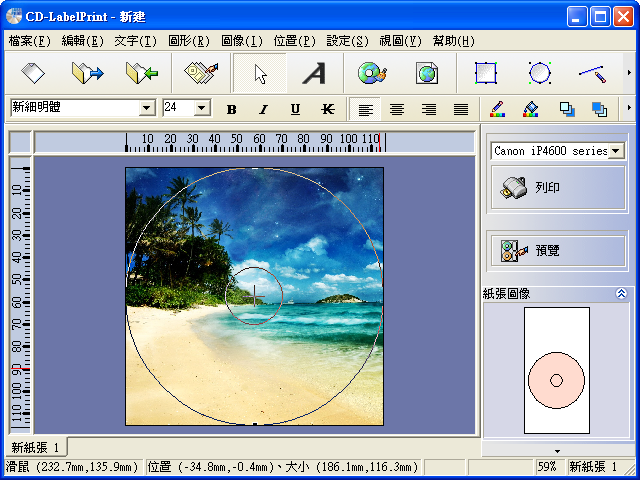
Task: Click the CD-LabelPrint title bar icon
Action: click(14, 16)
